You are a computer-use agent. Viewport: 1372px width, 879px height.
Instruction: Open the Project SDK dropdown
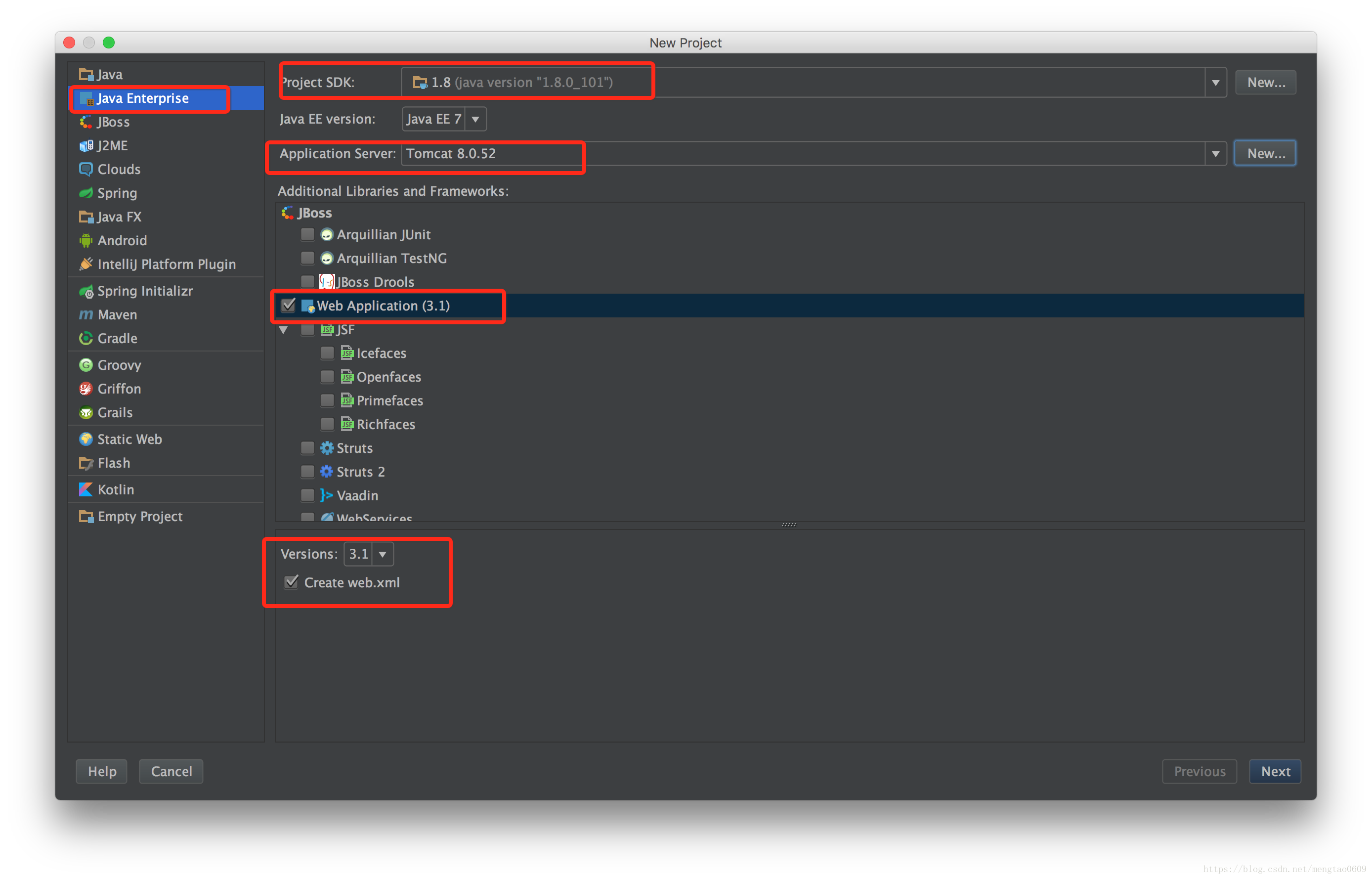(x=1216, y=83)
